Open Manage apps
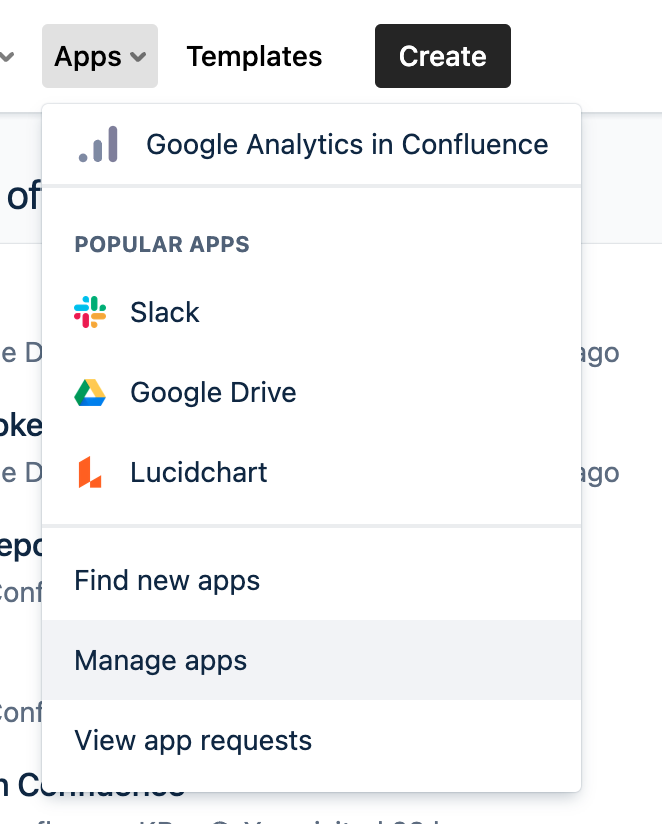 pyautogui.click(x=160, y=660)
